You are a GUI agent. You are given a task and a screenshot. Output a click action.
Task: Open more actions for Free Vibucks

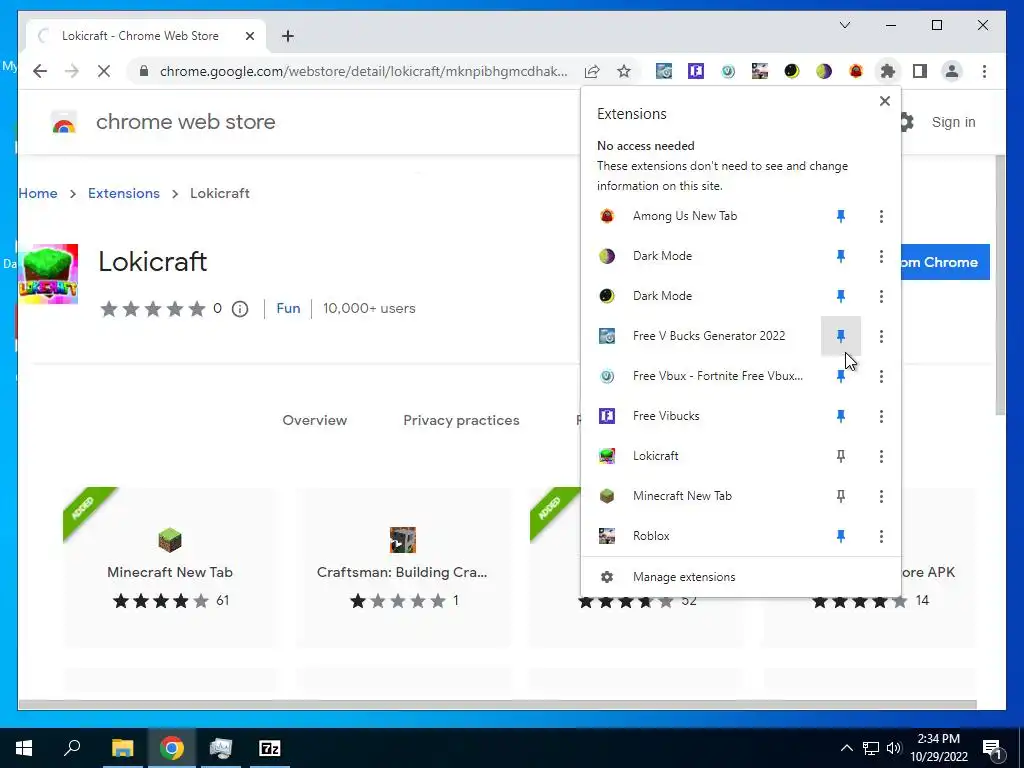pos(881,416)
